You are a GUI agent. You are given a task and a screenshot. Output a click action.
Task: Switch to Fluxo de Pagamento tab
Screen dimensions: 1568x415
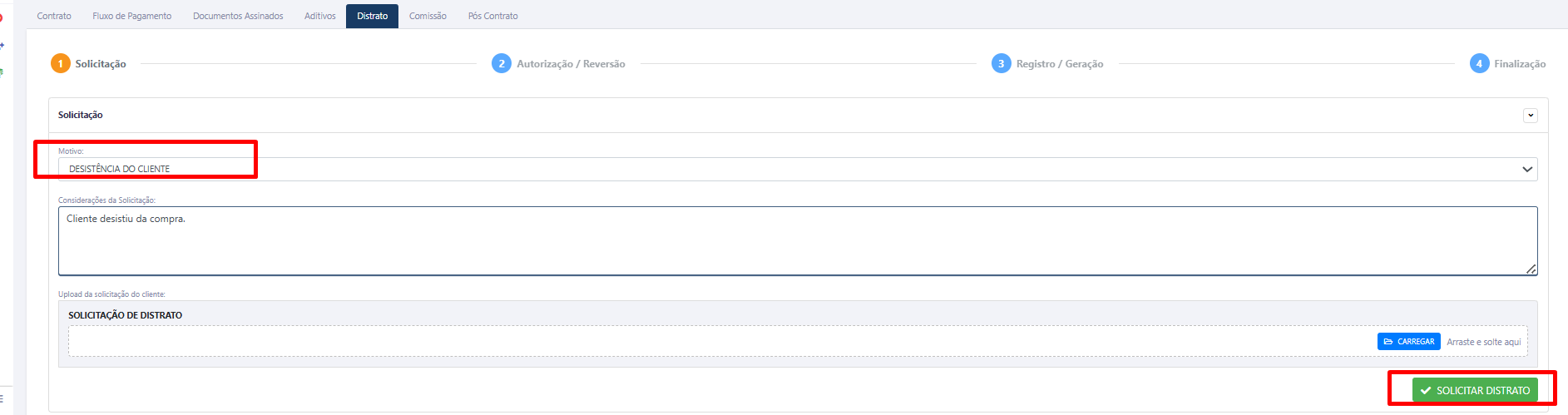[x=132, y=16]
